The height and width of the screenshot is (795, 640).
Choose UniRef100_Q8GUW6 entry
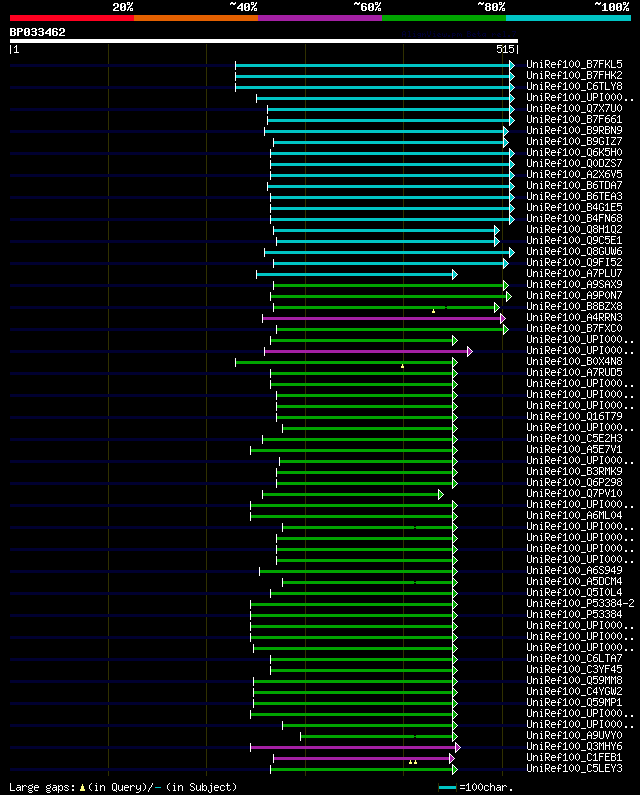point(574,251)
